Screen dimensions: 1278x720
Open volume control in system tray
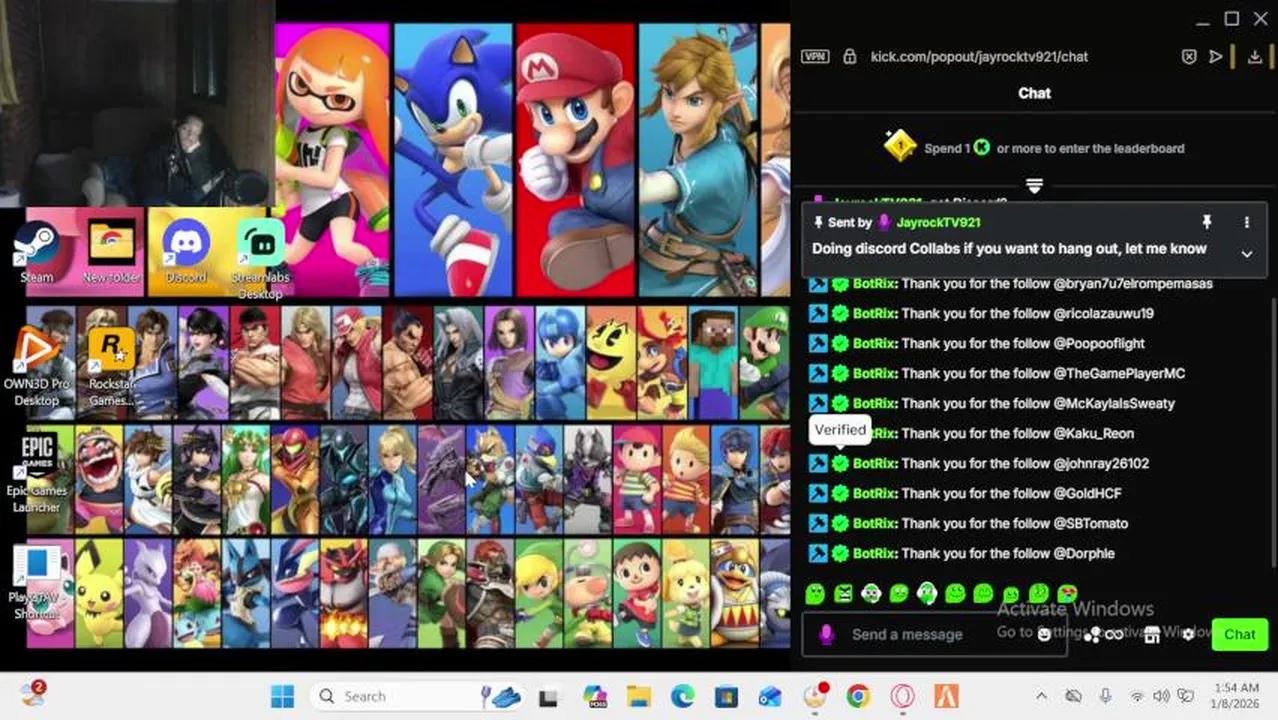coord(1161,696)
